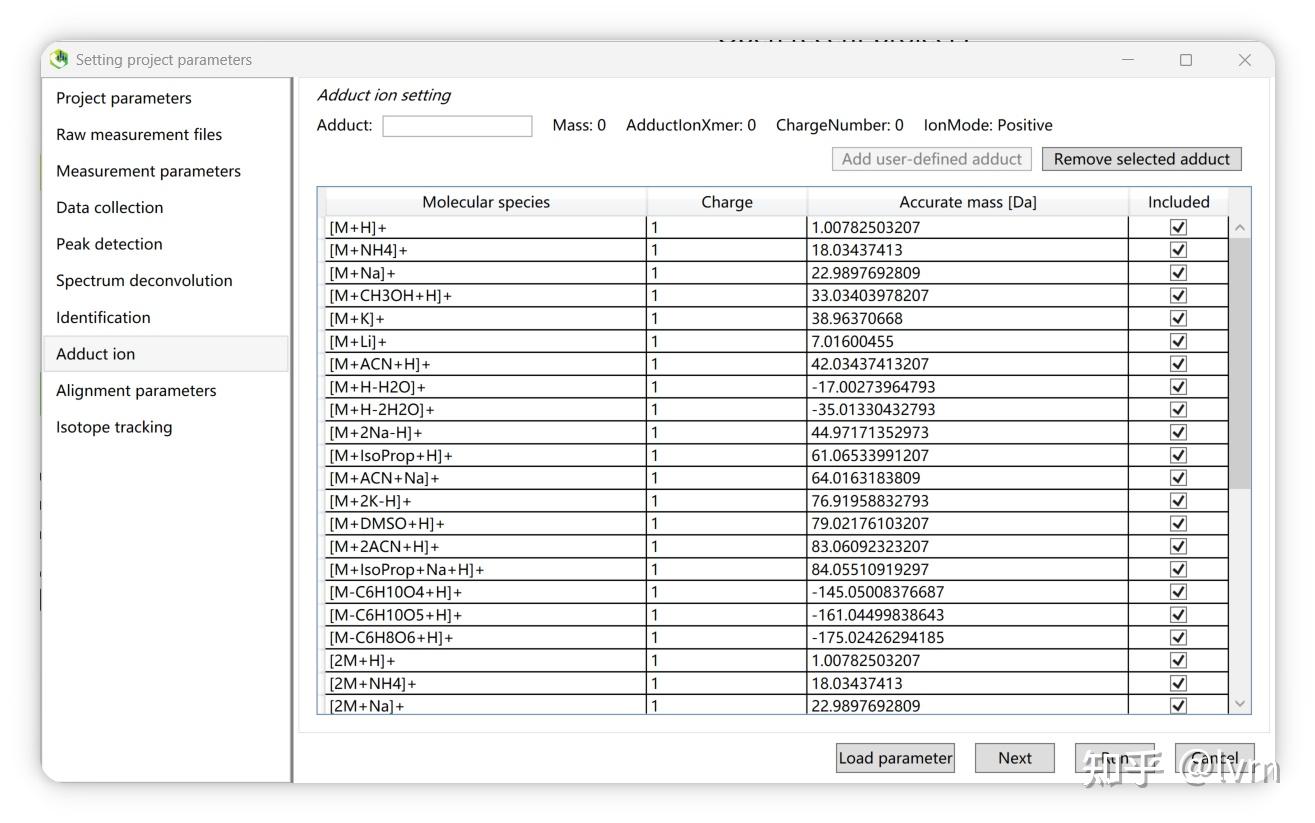
Task: Toggle Included checkbox for [M+K]+
Action: [1178, 319]
